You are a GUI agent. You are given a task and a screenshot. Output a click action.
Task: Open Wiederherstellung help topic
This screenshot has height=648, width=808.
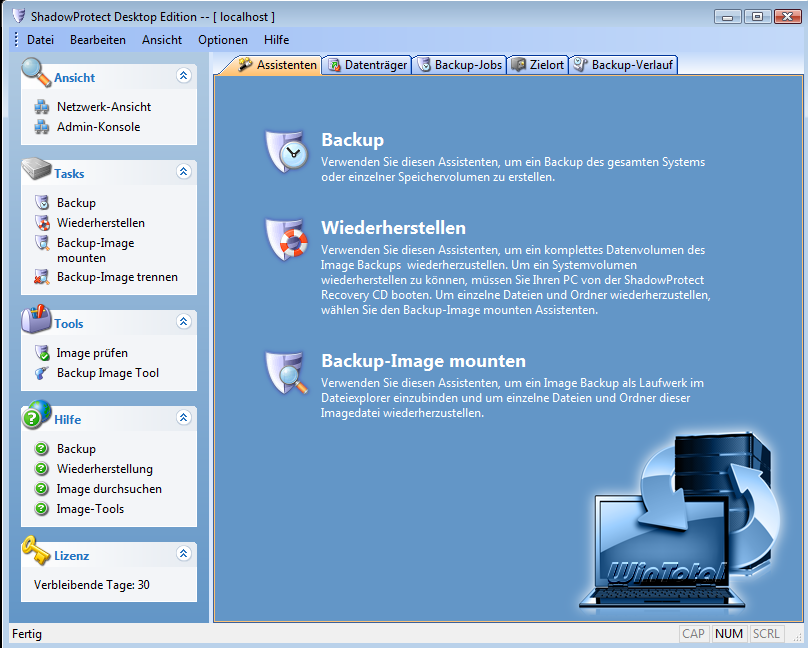[105, 469]
